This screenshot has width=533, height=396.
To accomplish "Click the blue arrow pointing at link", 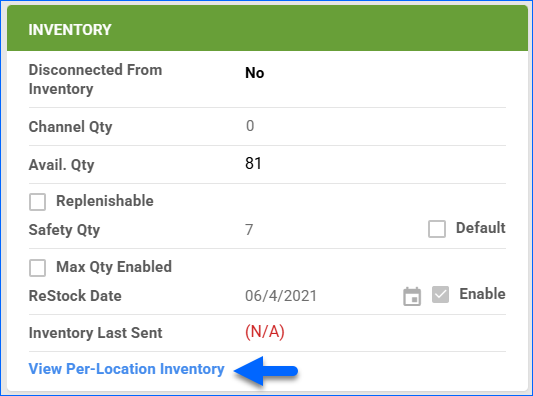I will pyautogui.click(x=266, y=371).
